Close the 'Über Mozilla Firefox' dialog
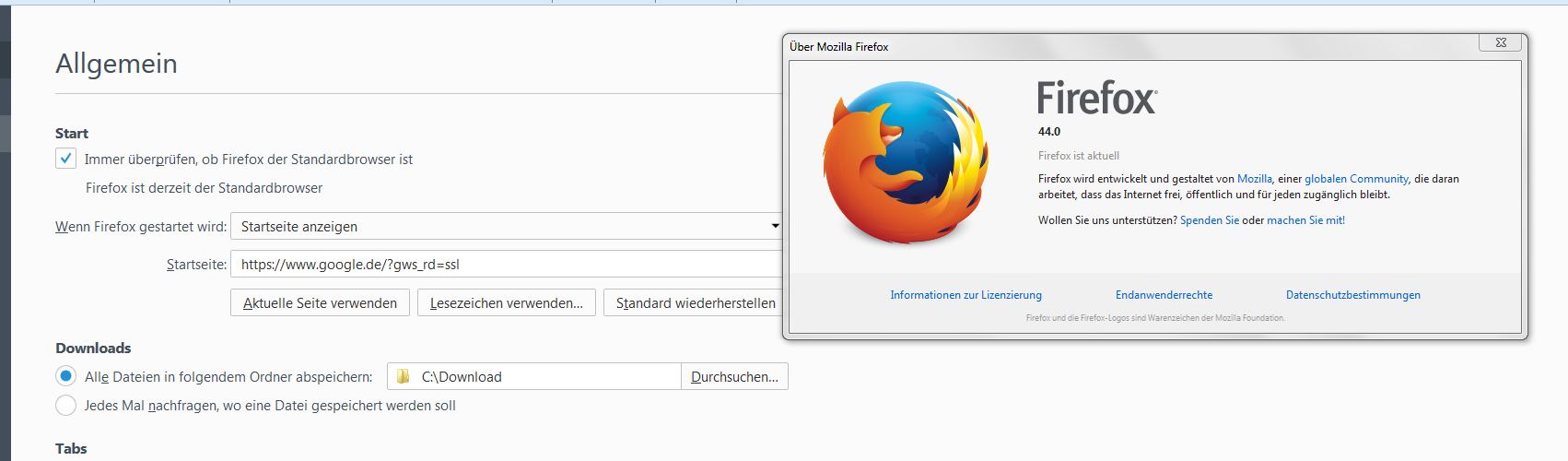 1500,43
